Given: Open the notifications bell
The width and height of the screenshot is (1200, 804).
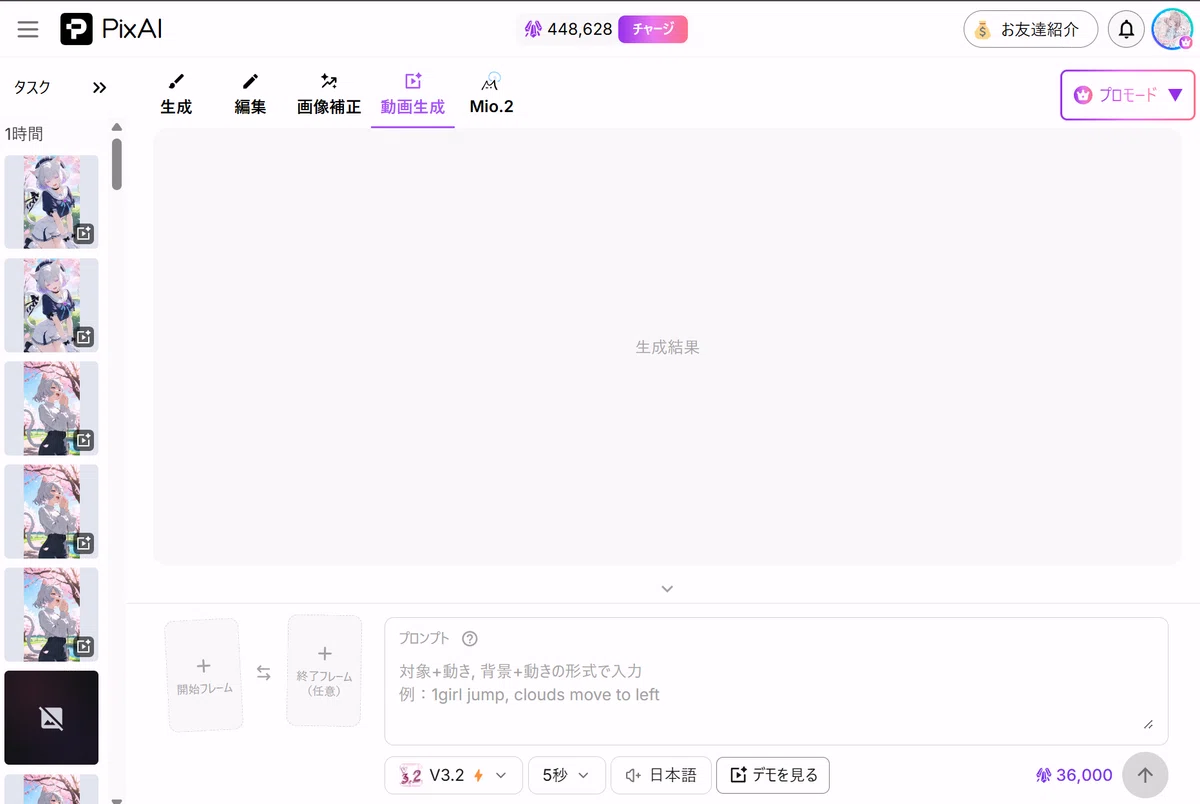Looking at the screenshot, I should (x=1126, y=29).
